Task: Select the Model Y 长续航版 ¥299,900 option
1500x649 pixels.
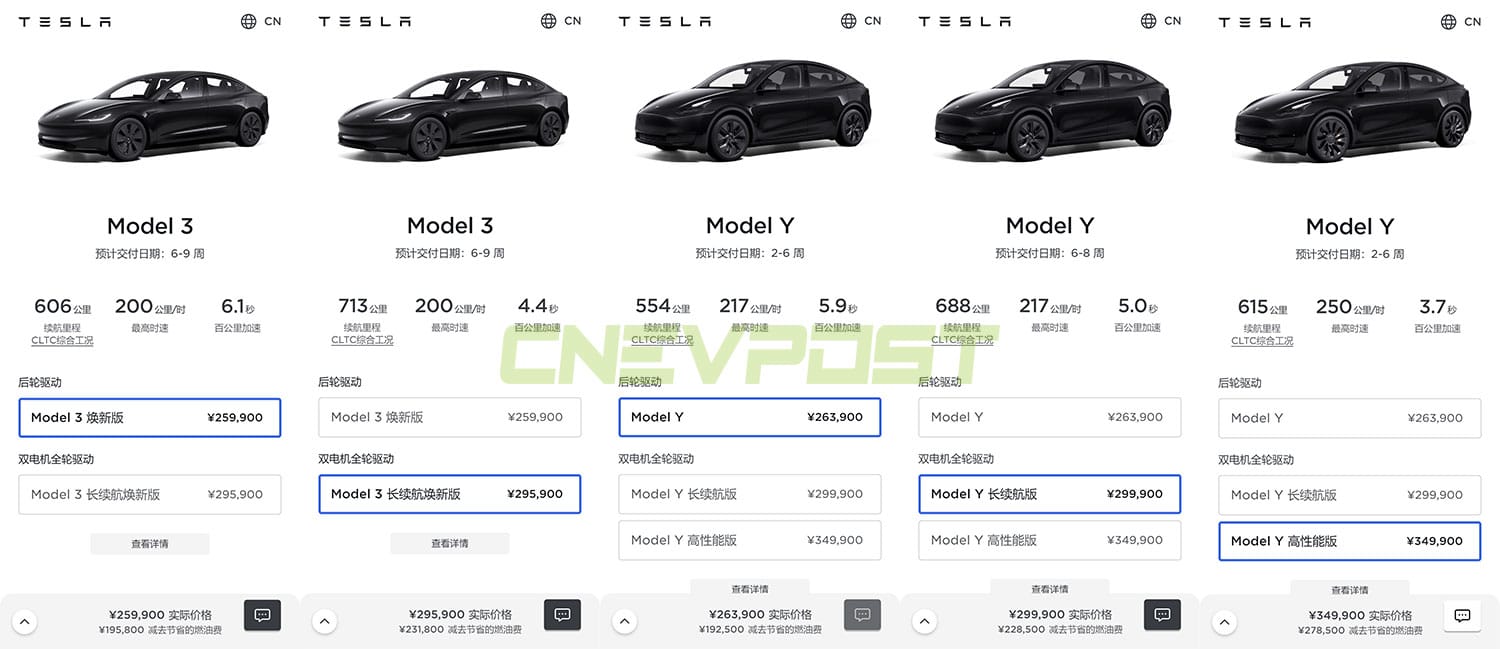Action: 1049,493
